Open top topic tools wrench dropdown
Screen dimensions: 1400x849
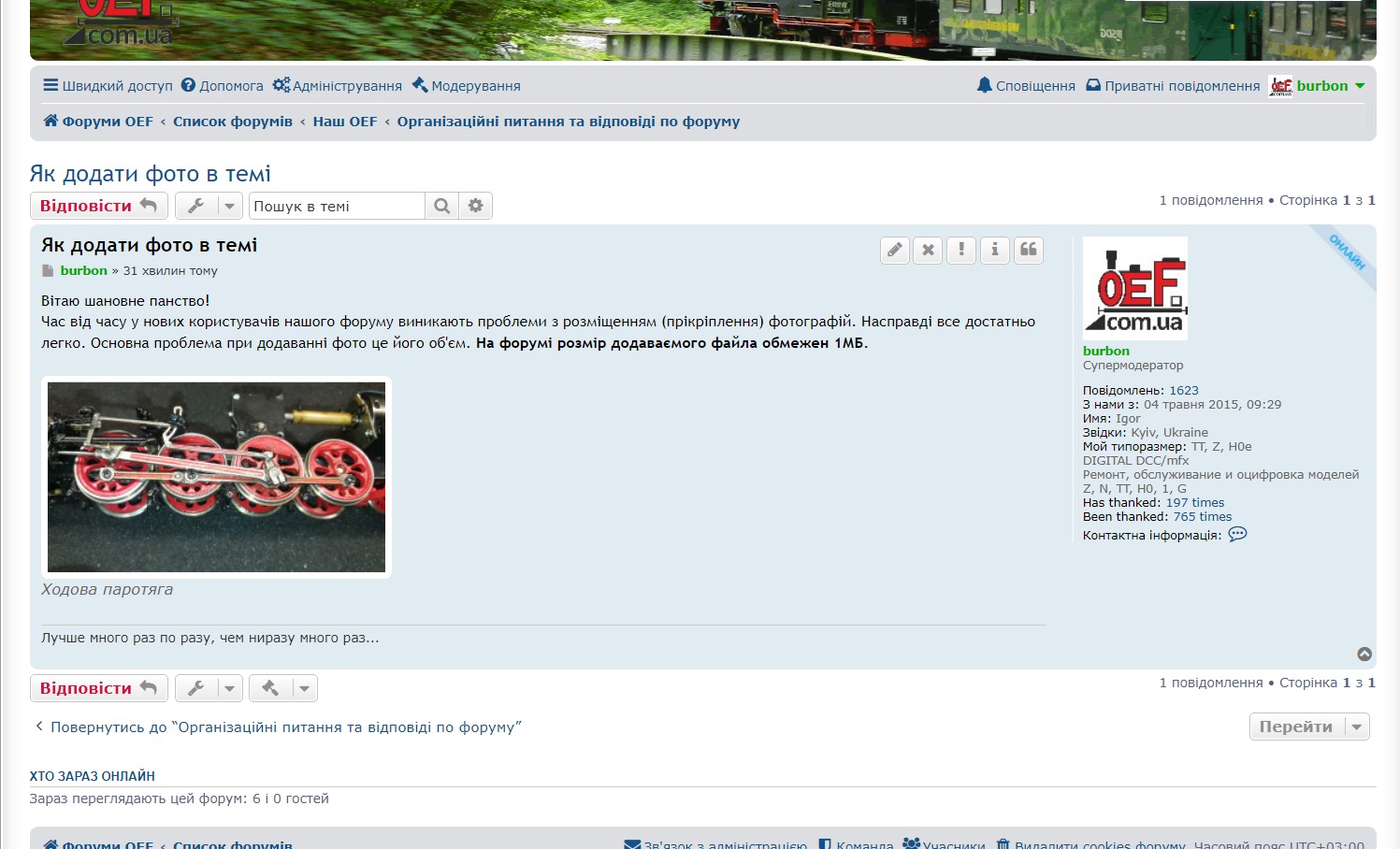point(209,206)
